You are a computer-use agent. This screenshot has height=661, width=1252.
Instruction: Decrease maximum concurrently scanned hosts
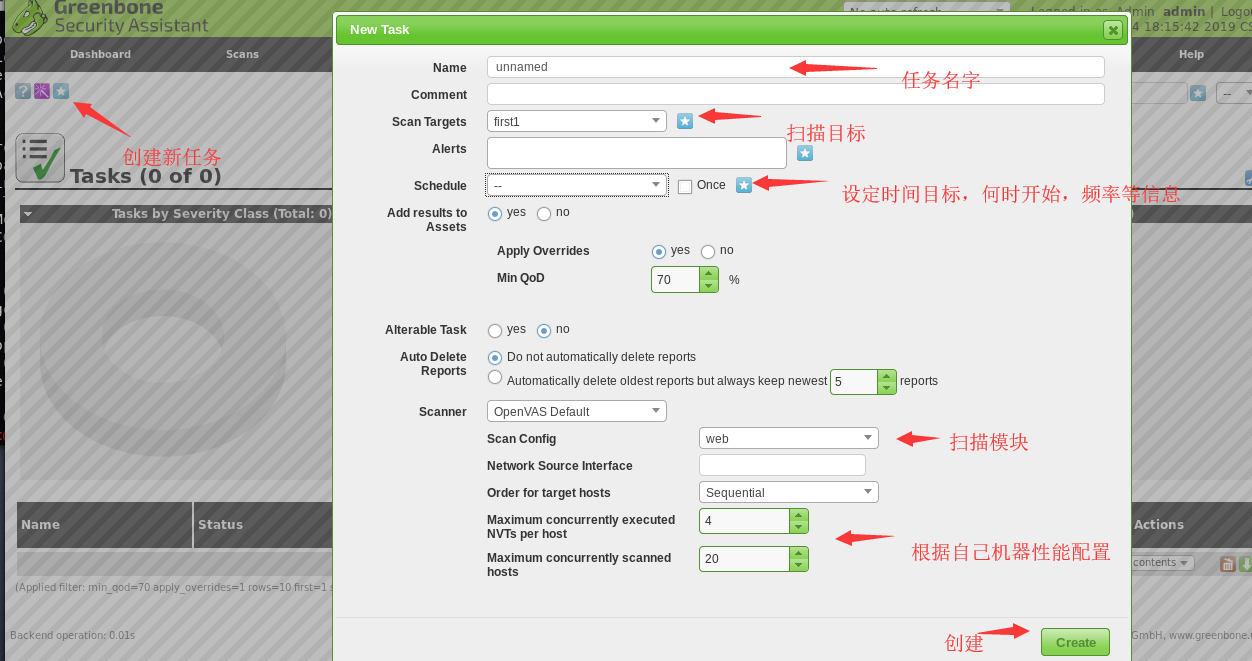798,565
